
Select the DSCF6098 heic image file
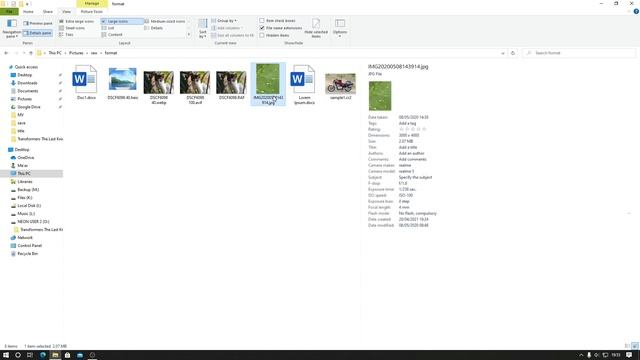click(122, 83)
